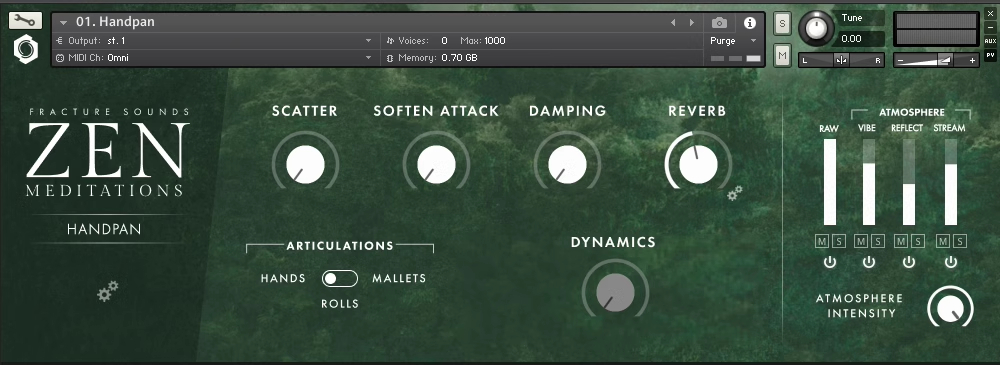Click the instrument name 01. Handpan

click(115, 22)
